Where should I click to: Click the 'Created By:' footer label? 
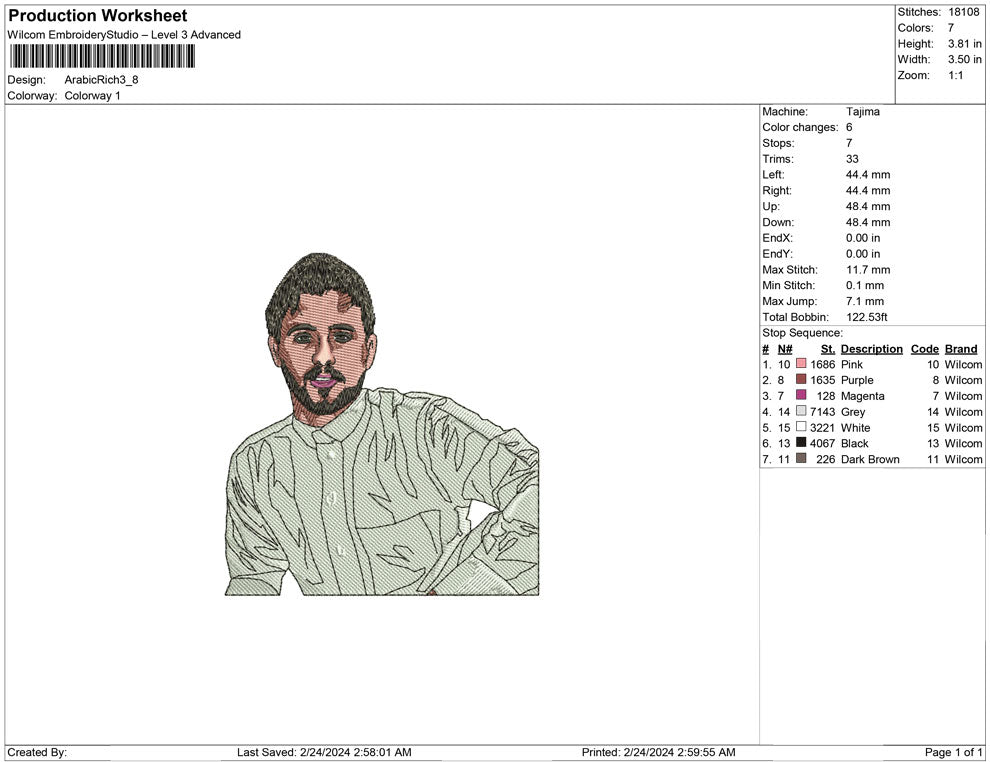pyautogui.click(x=37, y=752)
